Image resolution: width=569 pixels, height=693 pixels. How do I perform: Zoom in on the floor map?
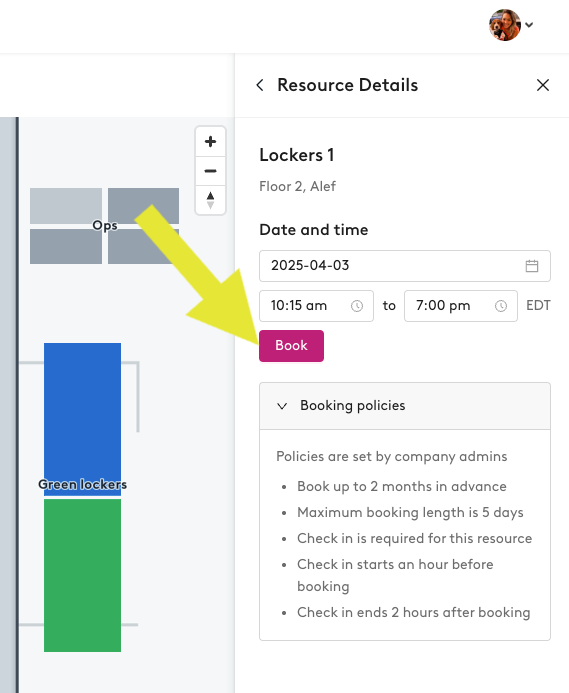210,141
